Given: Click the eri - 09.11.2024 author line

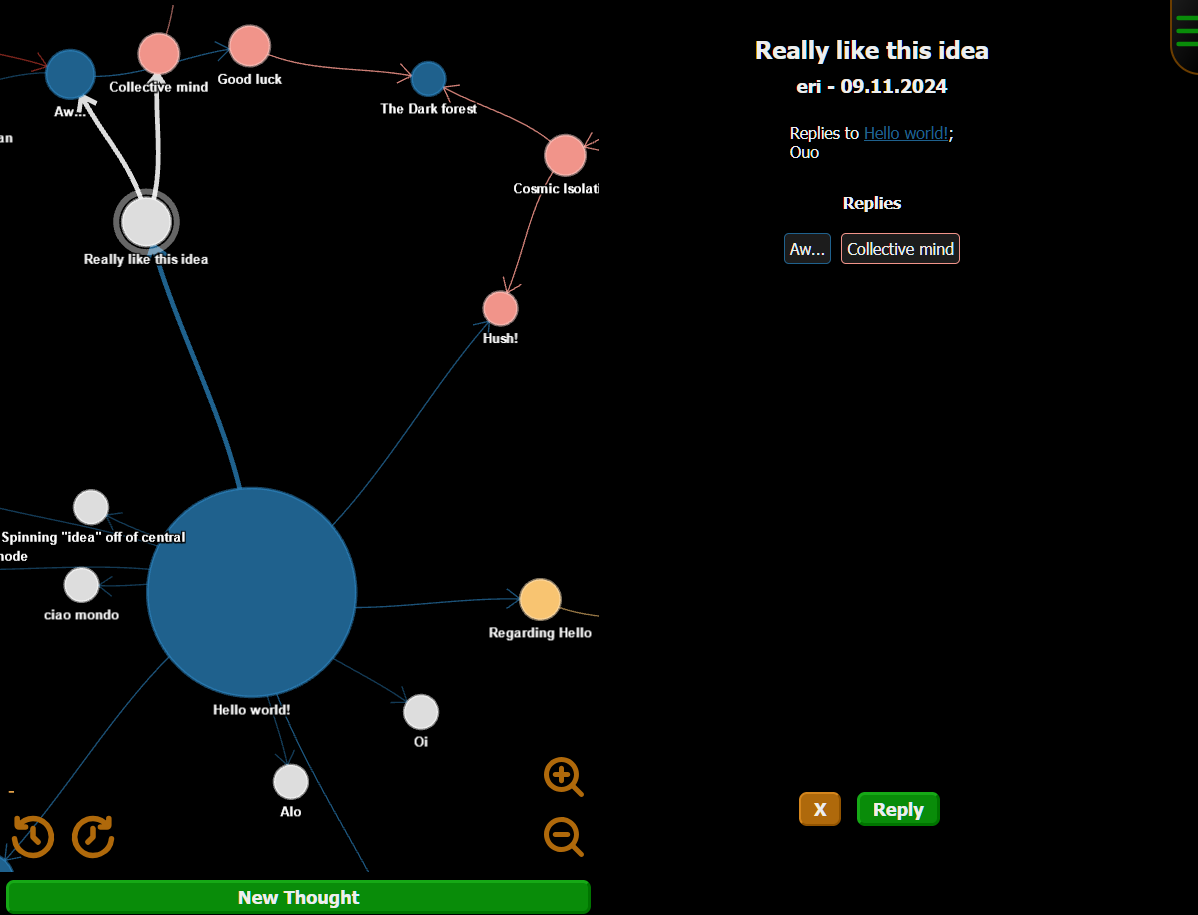Looking at the screenshot, I should [872, 86].
